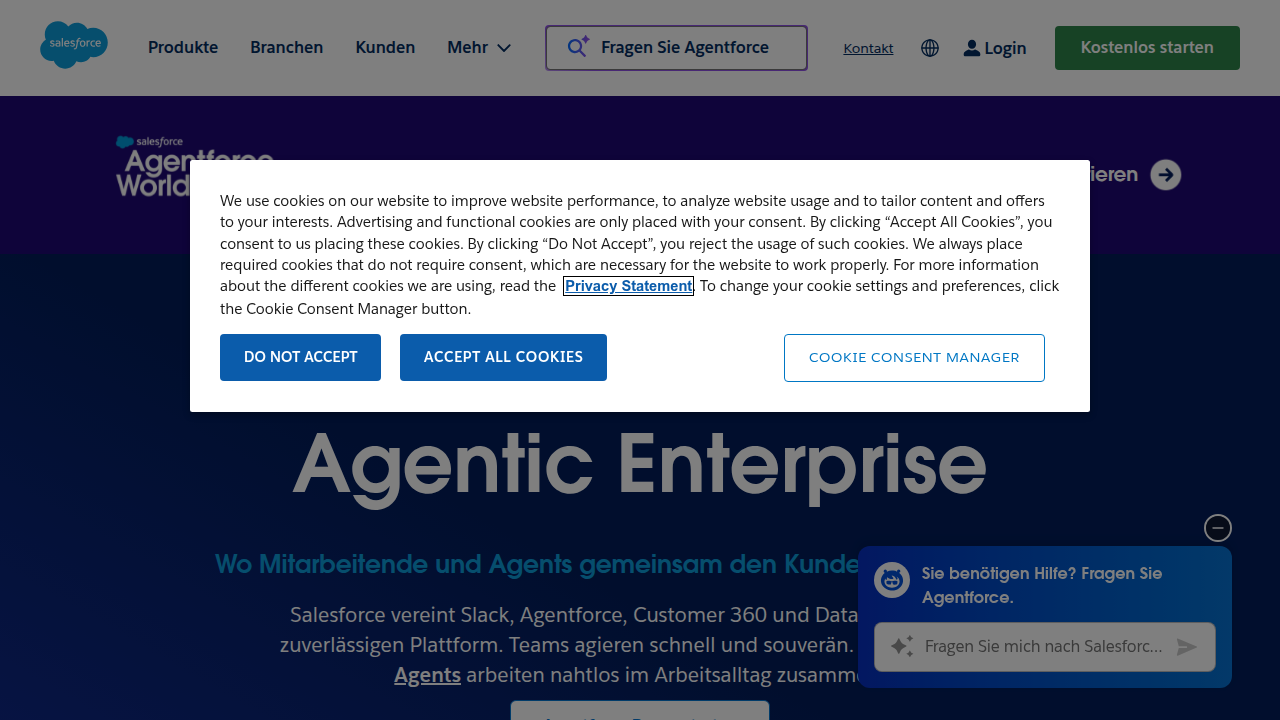
Task: Click the Kontakt link
Action: tap(869, 48)
